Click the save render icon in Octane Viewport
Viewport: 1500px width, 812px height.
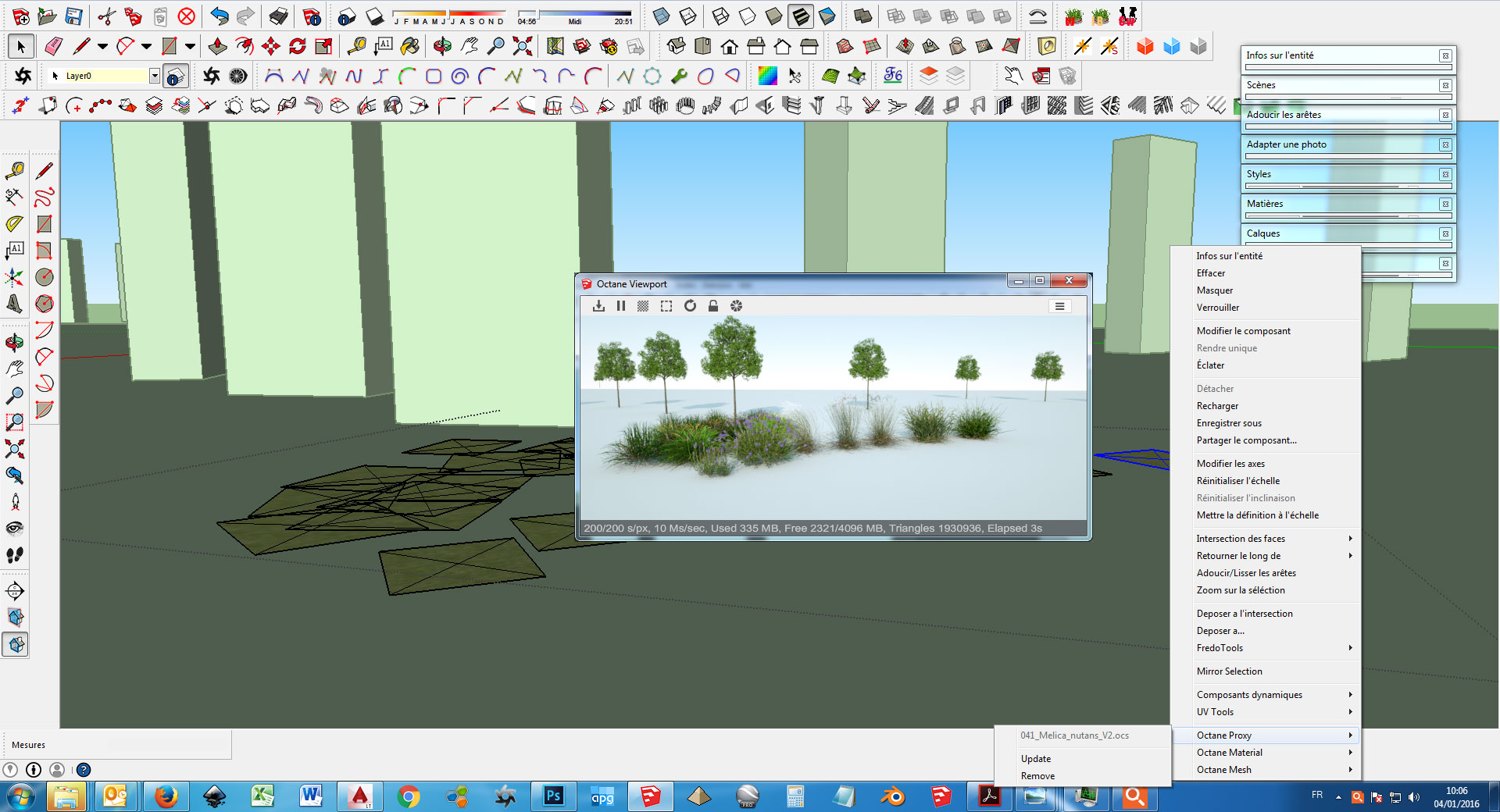point(598,306)
